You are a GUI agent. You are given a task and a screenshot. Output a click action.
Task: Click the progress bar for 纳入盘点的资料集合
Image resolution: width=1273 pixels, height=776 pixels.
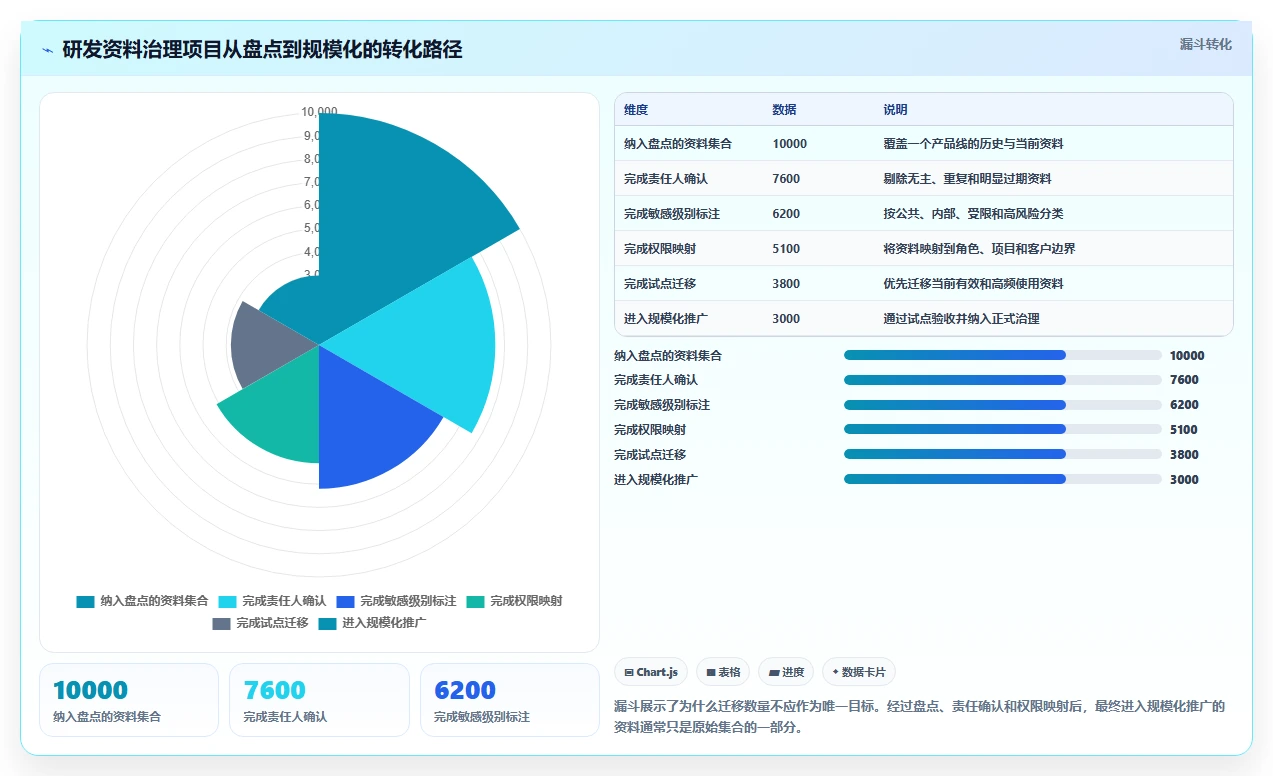[1003, 355]
